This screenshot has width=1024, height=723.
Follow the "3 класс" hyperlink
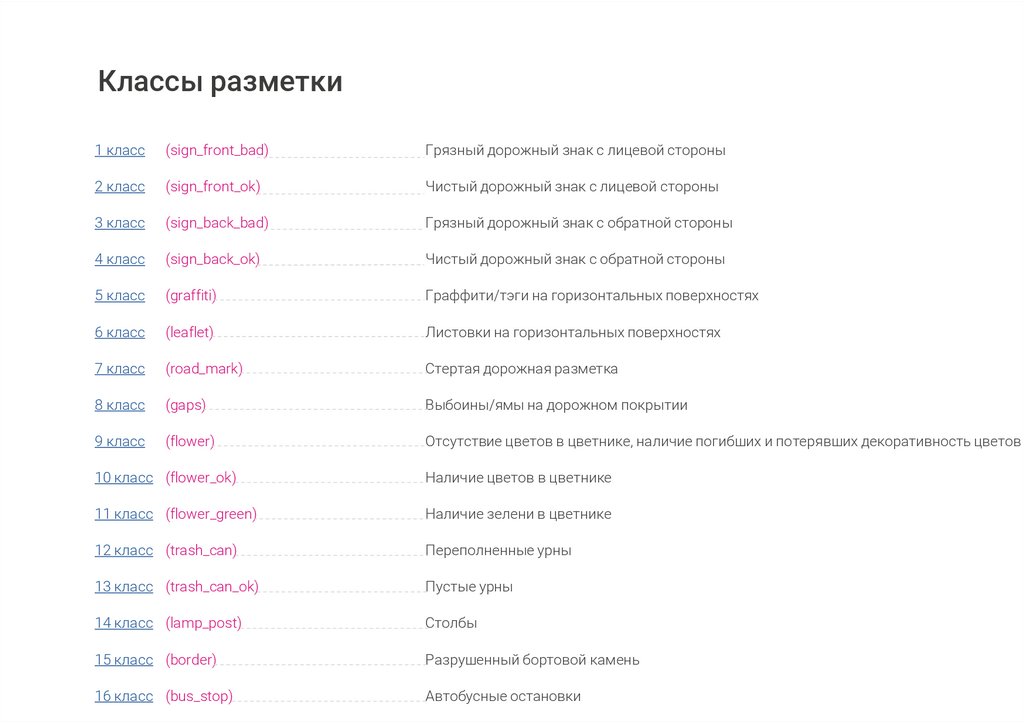click(120, 223)
